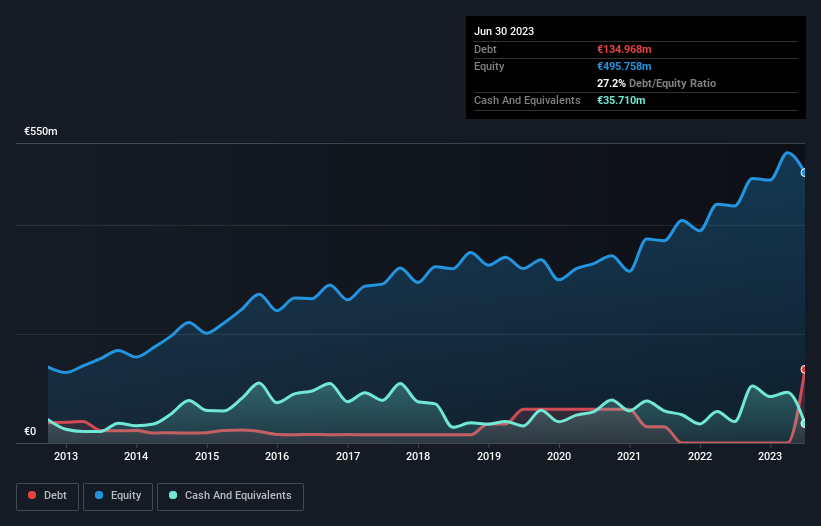Click the 2017 x-axis label
The height and width of the screenshot is (526, 821).
pos(348,456)
